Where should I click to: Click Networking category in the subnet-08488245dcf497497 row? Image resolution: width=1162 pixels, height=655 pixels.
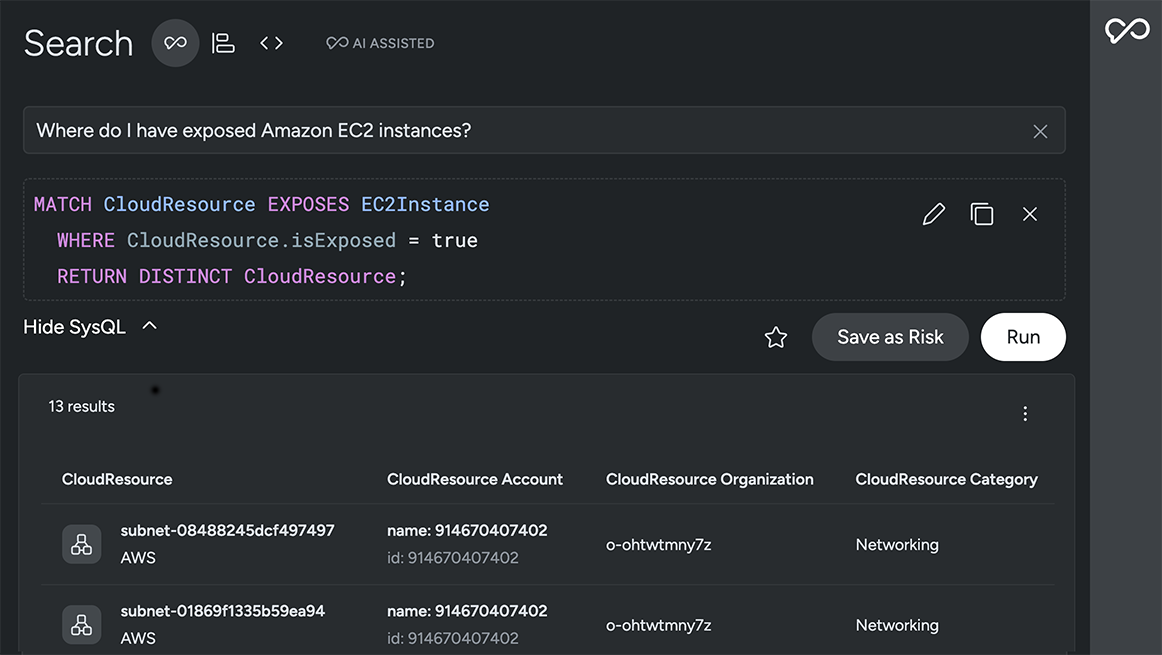point(897,545)
